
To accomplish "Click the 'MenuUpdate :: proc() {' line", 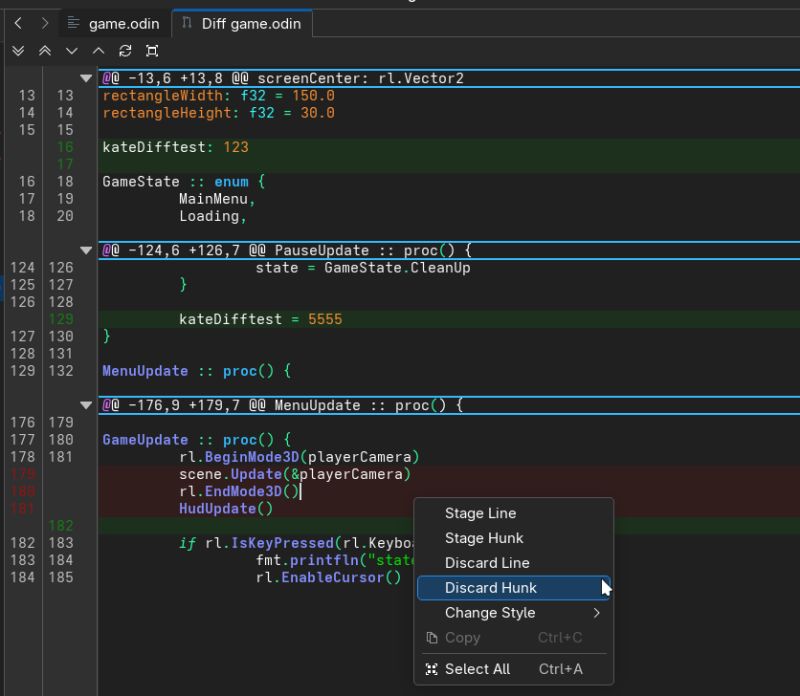I will pos(197,371).
